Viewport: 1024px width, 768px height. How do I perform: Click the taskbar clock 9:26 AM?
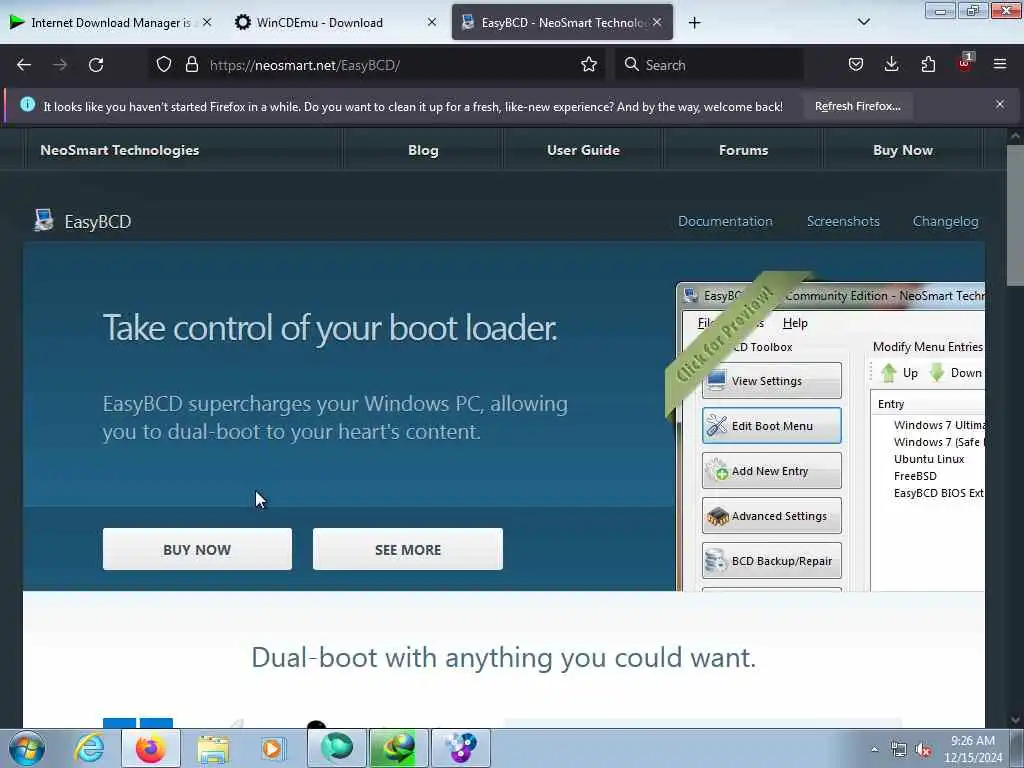[973, 741]
